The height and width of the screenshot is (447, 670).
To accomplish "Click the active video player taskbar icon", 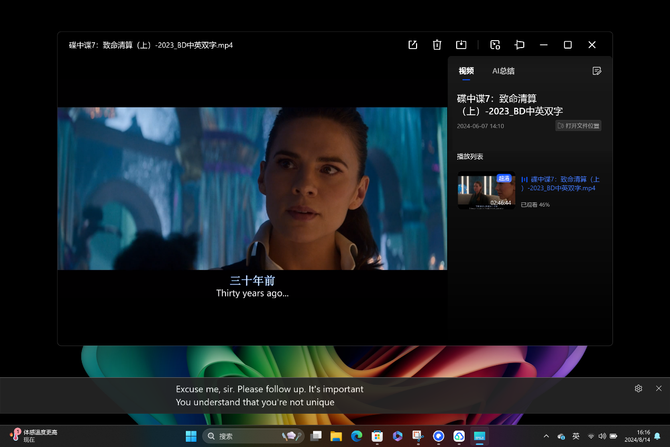I will coord(479,436).
